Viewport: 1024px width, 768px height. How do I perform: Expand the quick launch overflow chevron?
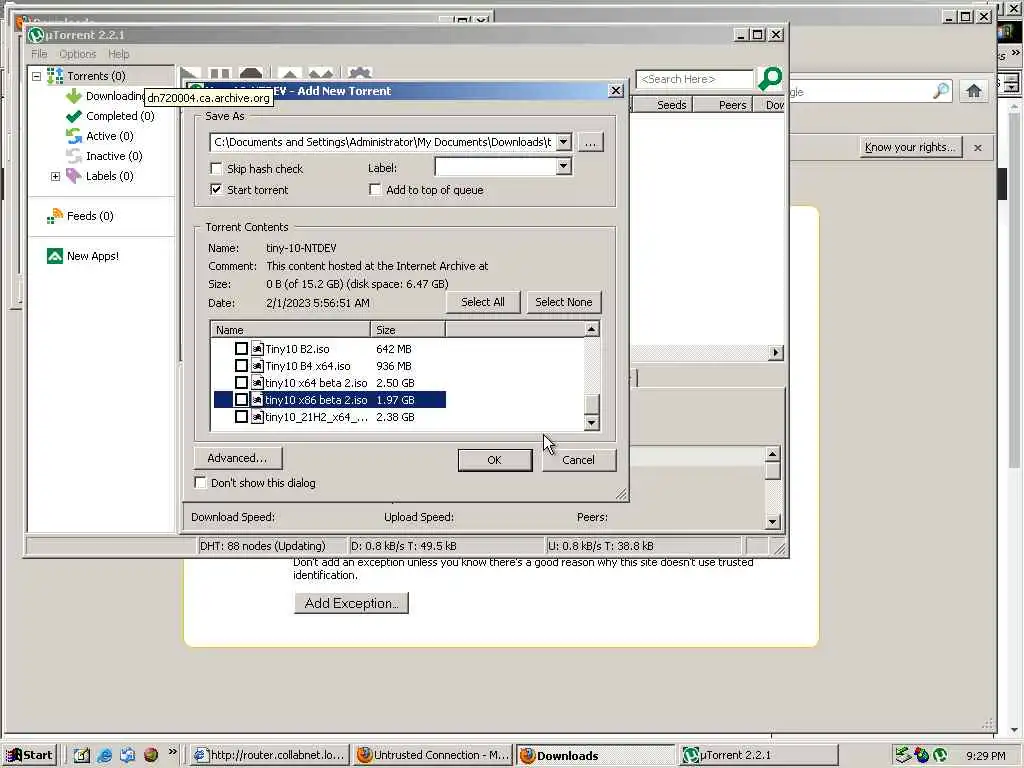click(x=172, y=752)
